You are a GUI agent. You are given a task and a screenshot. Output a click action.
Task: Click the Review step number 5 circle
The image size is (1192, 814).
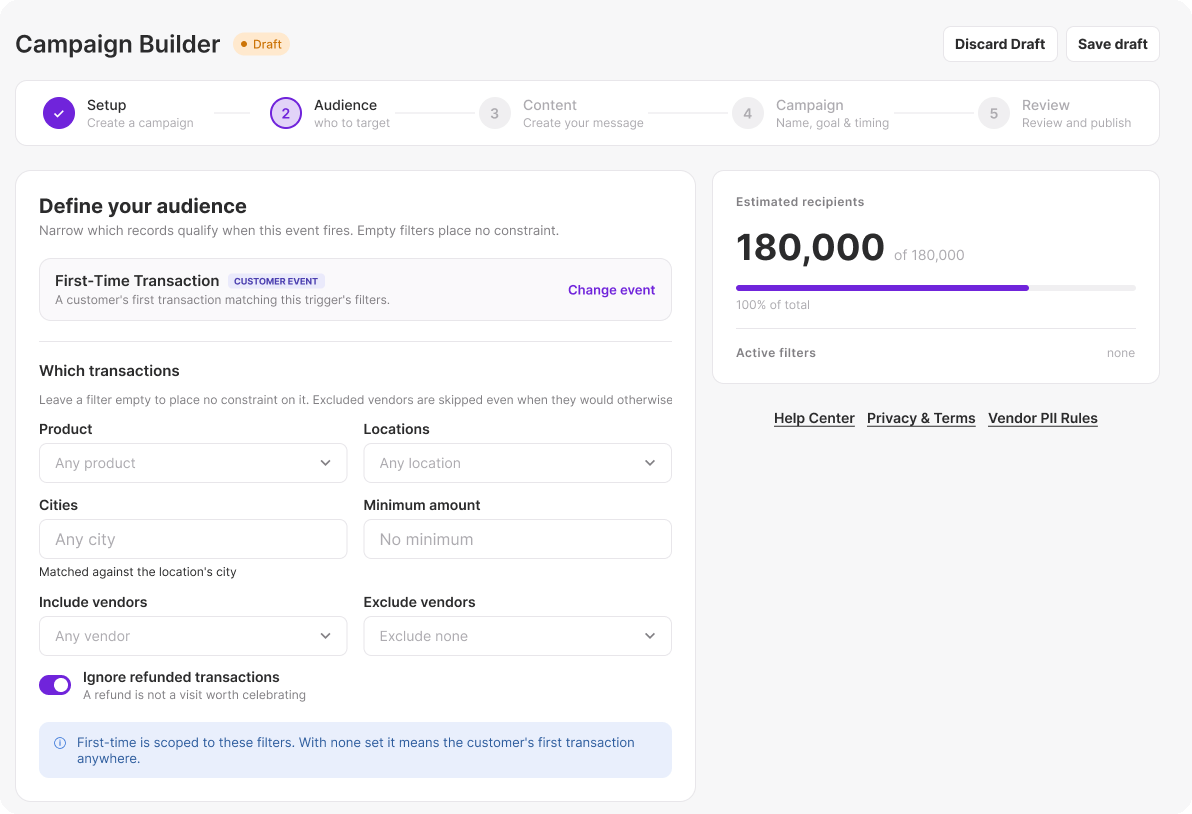tap(994, 113)
